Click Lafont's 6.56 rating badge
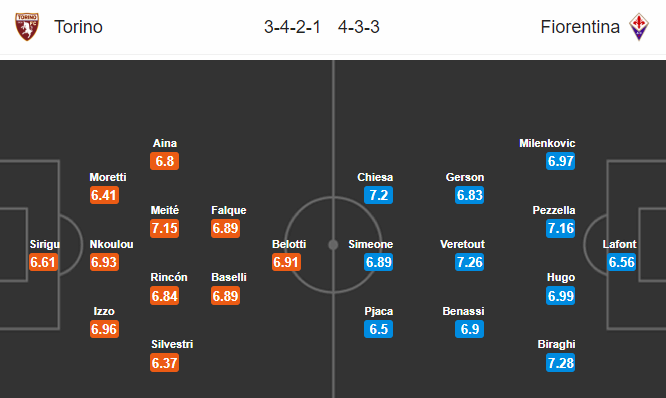 tap(621, 262)
